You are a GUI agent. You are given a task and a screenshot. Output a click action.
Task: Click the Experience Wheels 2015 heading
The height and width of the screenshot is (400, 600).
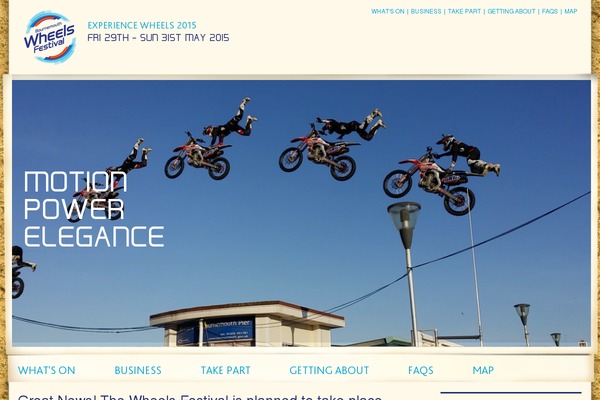(x=142, y=25)
